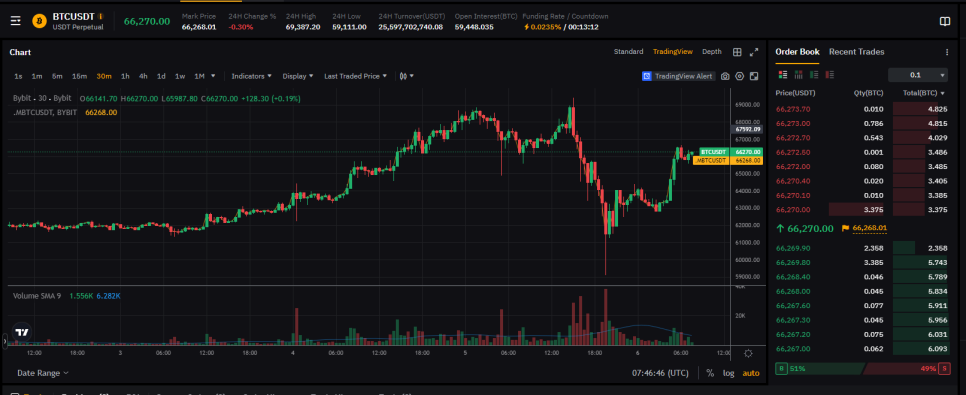Image resolution: width=966 pixels, height=395 pixels.
Task: Select the 1s timeframe
Action: (18, 76)
